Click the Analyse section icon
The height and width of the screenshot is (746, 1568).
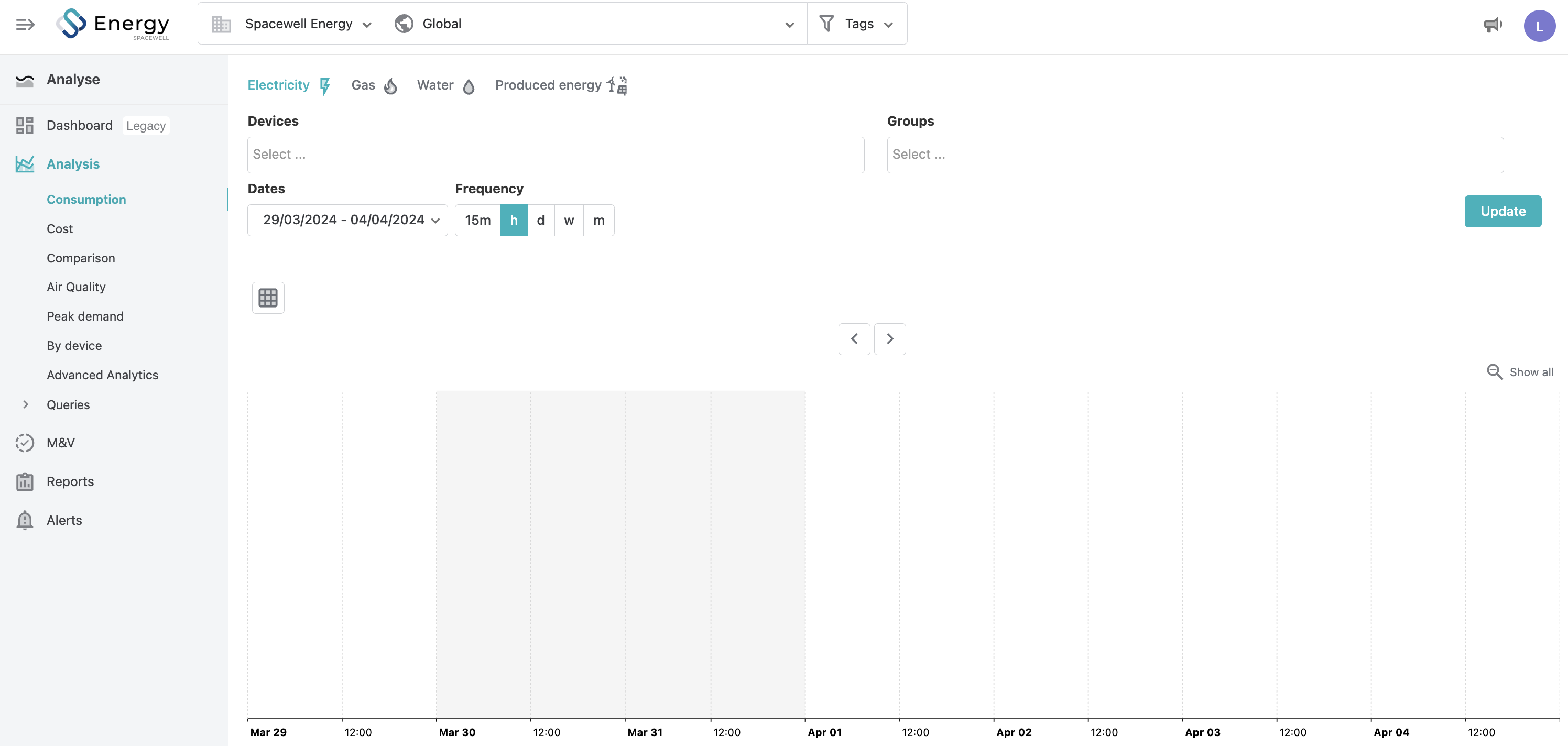(x=25, y=80)
